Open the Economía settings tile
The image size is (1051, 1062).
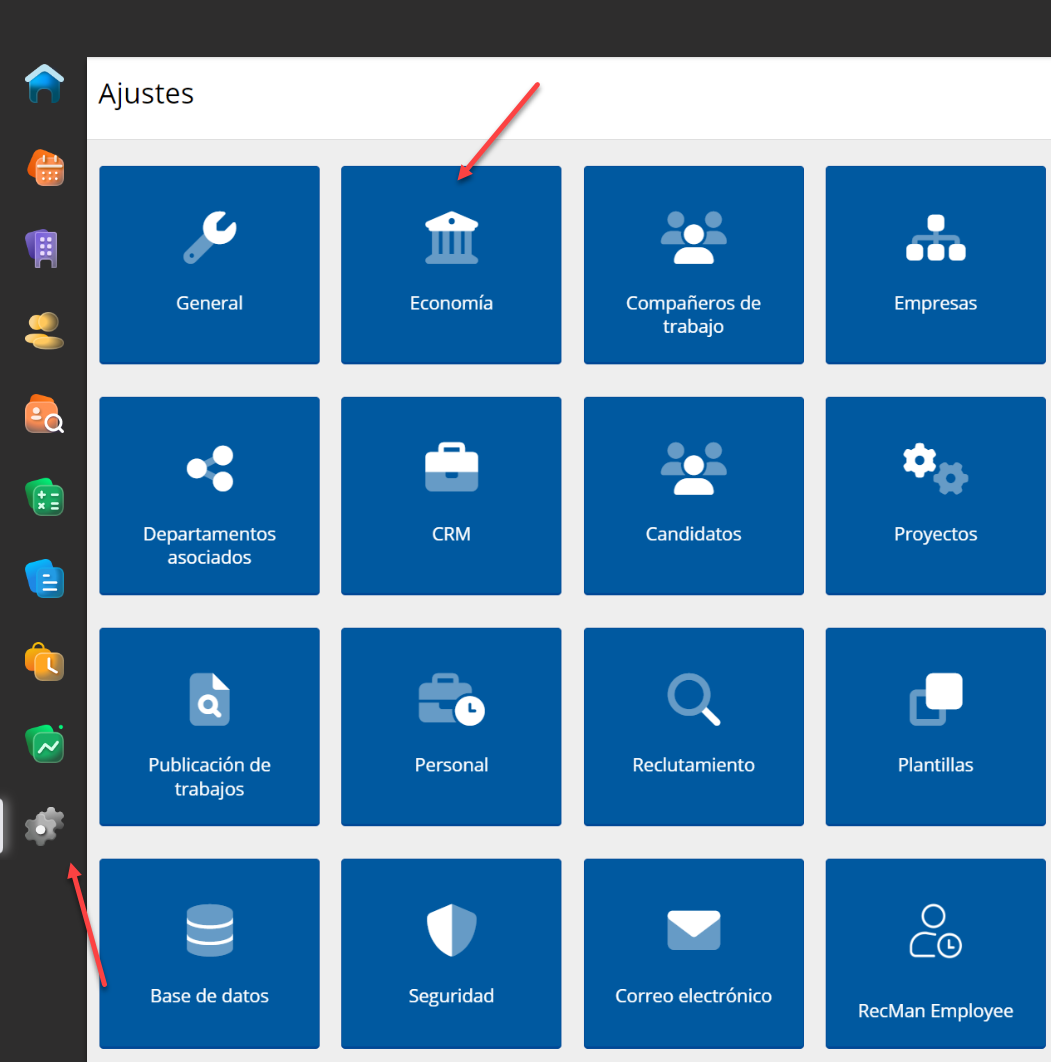click(x=451, y=265)
